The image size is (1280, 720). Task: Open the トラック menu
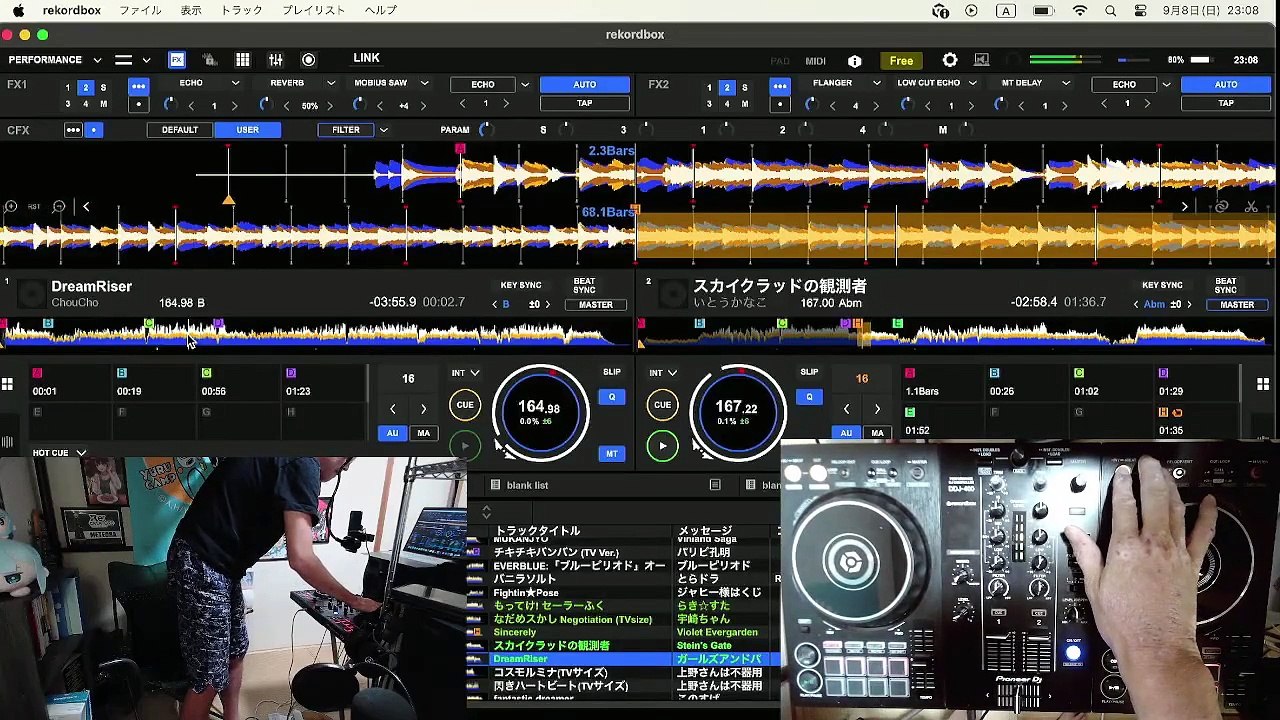click(241, 11)
